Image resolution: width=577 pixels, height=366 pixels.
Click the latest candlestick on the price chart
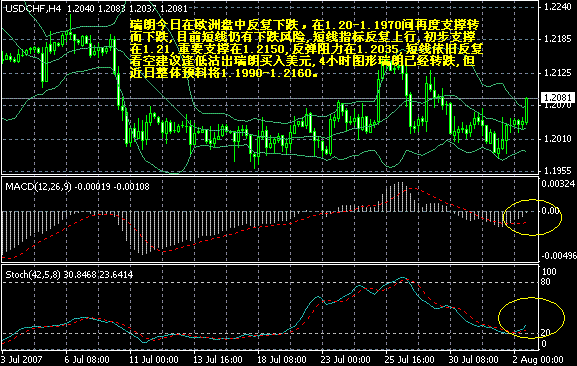527,111
